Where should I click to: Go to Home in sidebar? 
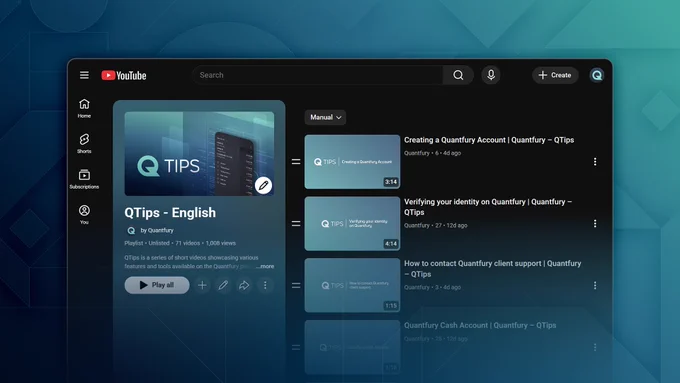click(84, 108)
